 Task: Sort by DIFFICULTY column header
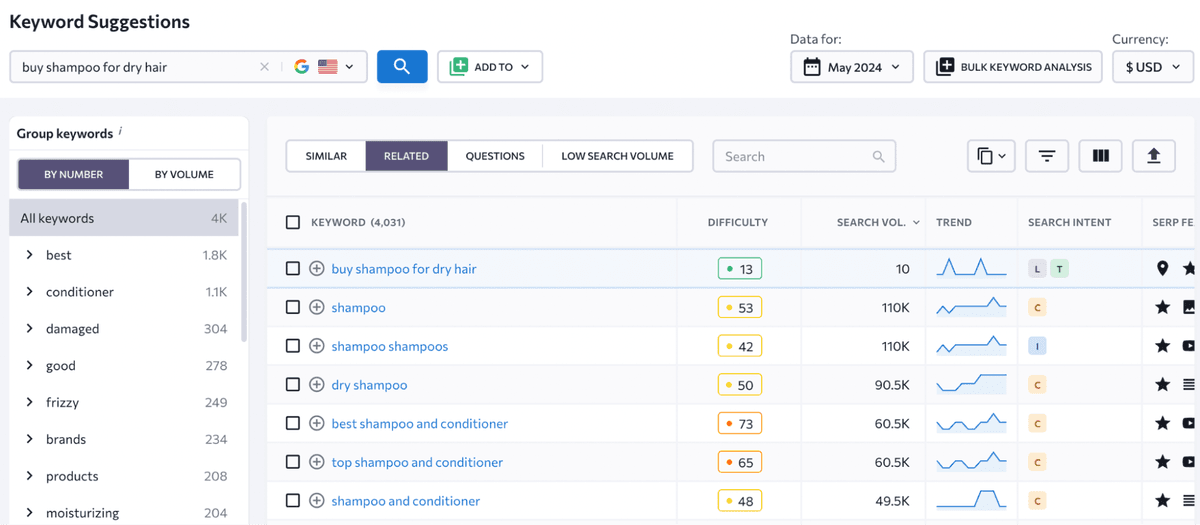point(738,222)
